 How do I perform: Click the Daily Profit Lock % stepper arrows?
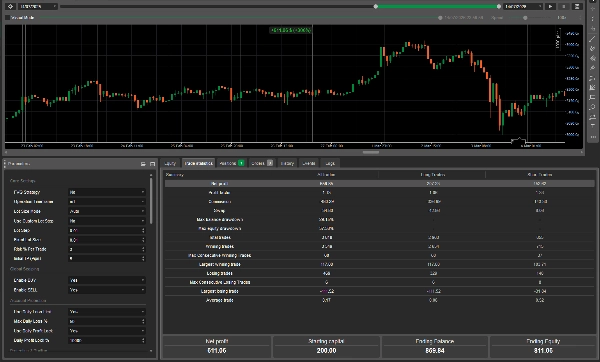tap(143, 341)
